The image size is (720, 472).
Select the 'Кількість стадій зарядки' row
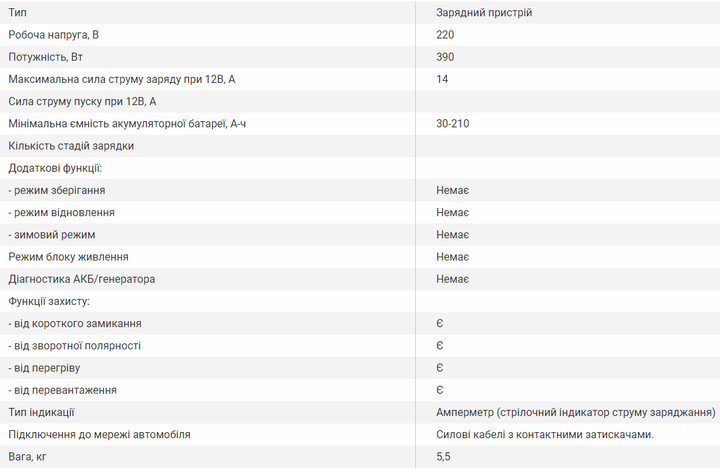click(360, 146)
